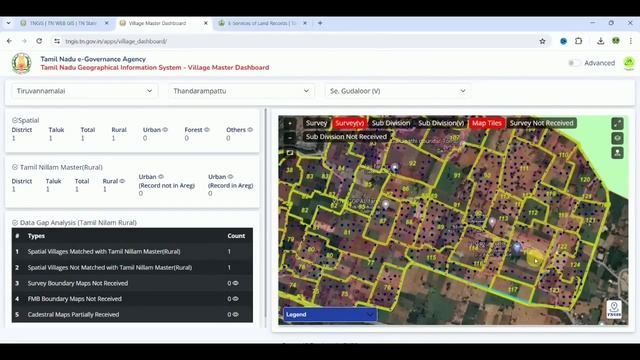Go back to previous page

9,41
